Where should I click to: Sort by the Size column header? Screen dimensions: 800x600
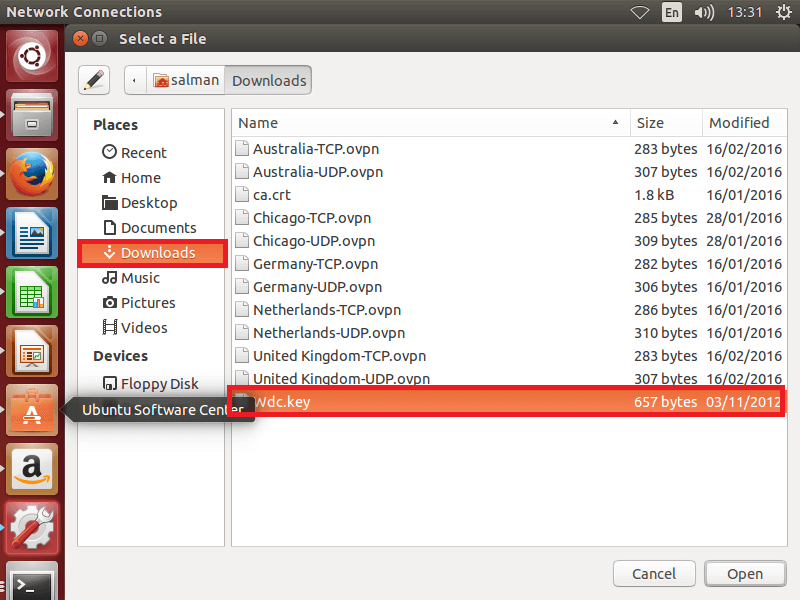click(x=666, y=122)
